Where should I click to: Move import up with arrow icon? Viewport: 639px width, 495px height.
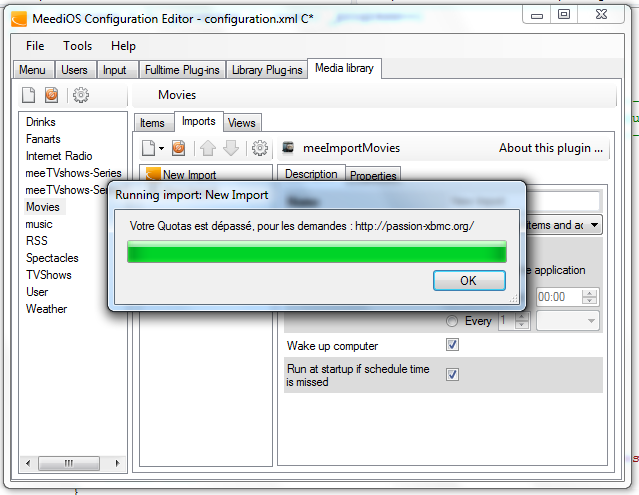coord(208,148)
